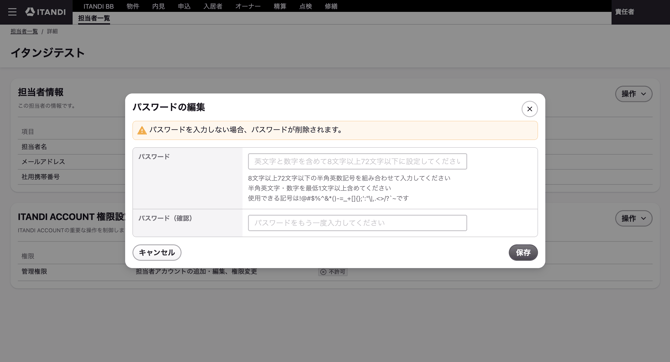Expand 操作 dropdown in 担当者情報 section
The height and width of the screenshot is (362, 670).
coord(634,94)
